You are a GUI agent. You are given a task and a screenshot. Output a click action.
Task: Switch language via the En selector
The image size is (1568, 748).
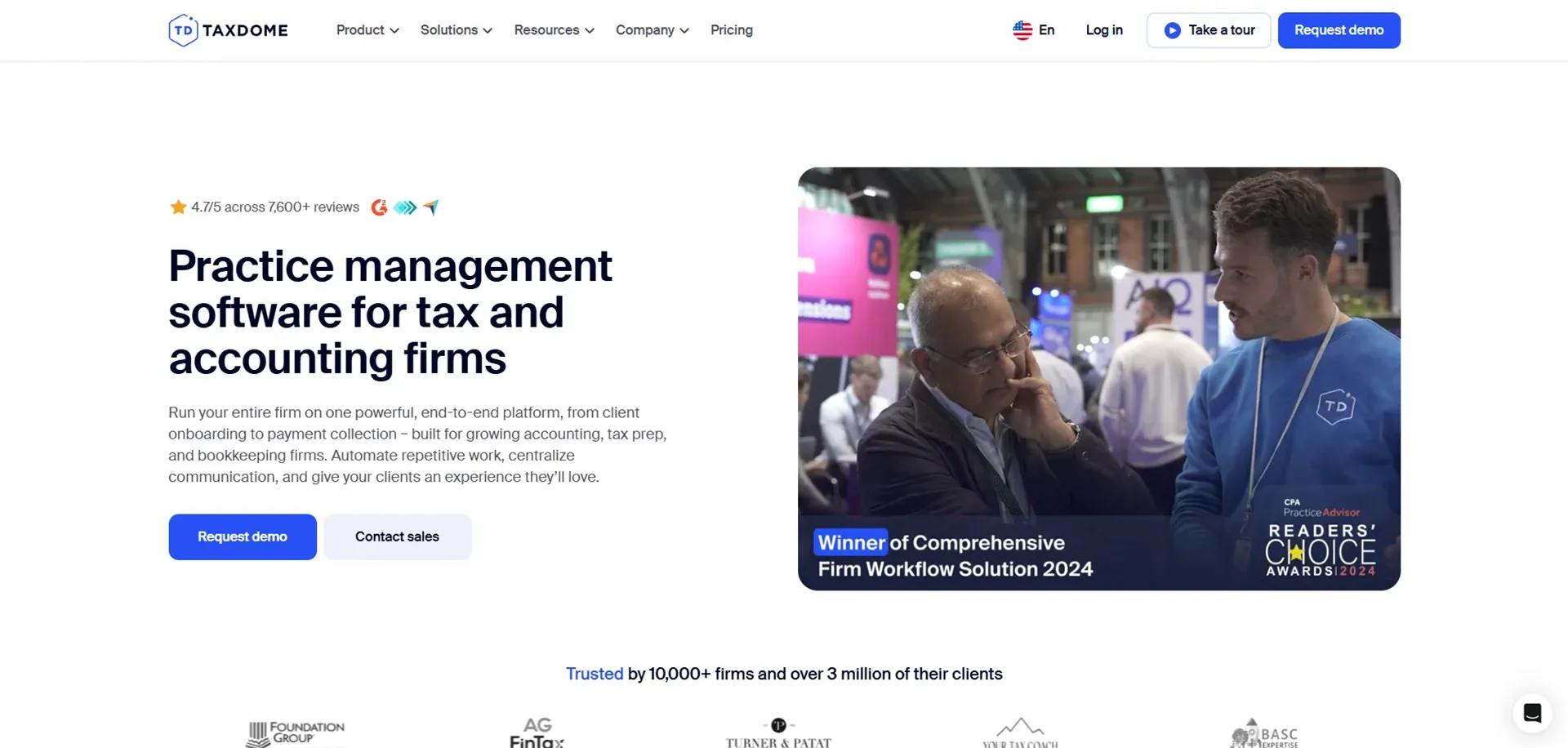pos(1045,29)
